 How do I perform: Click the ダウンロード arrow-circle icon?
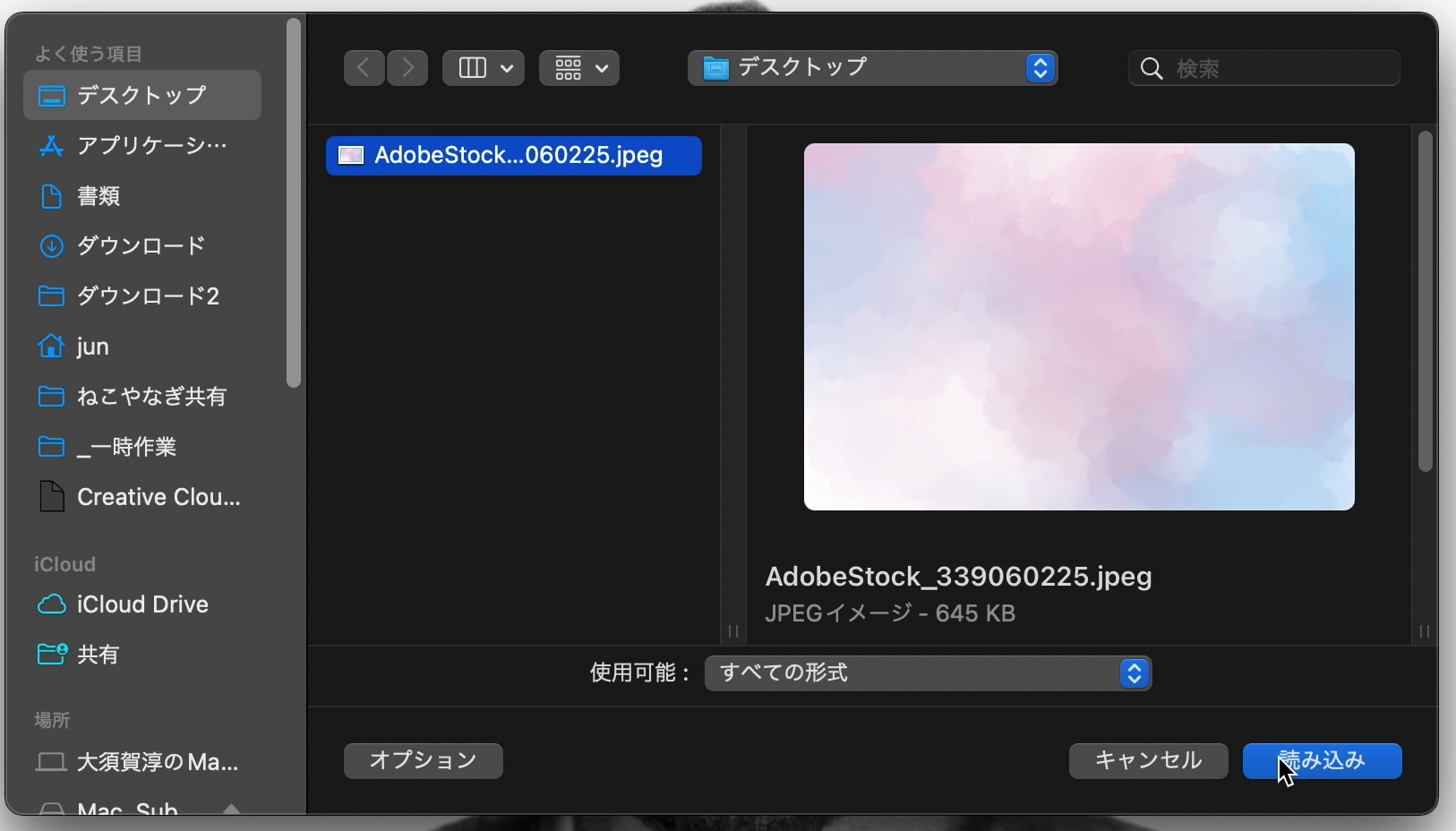[x=52, y=246]
